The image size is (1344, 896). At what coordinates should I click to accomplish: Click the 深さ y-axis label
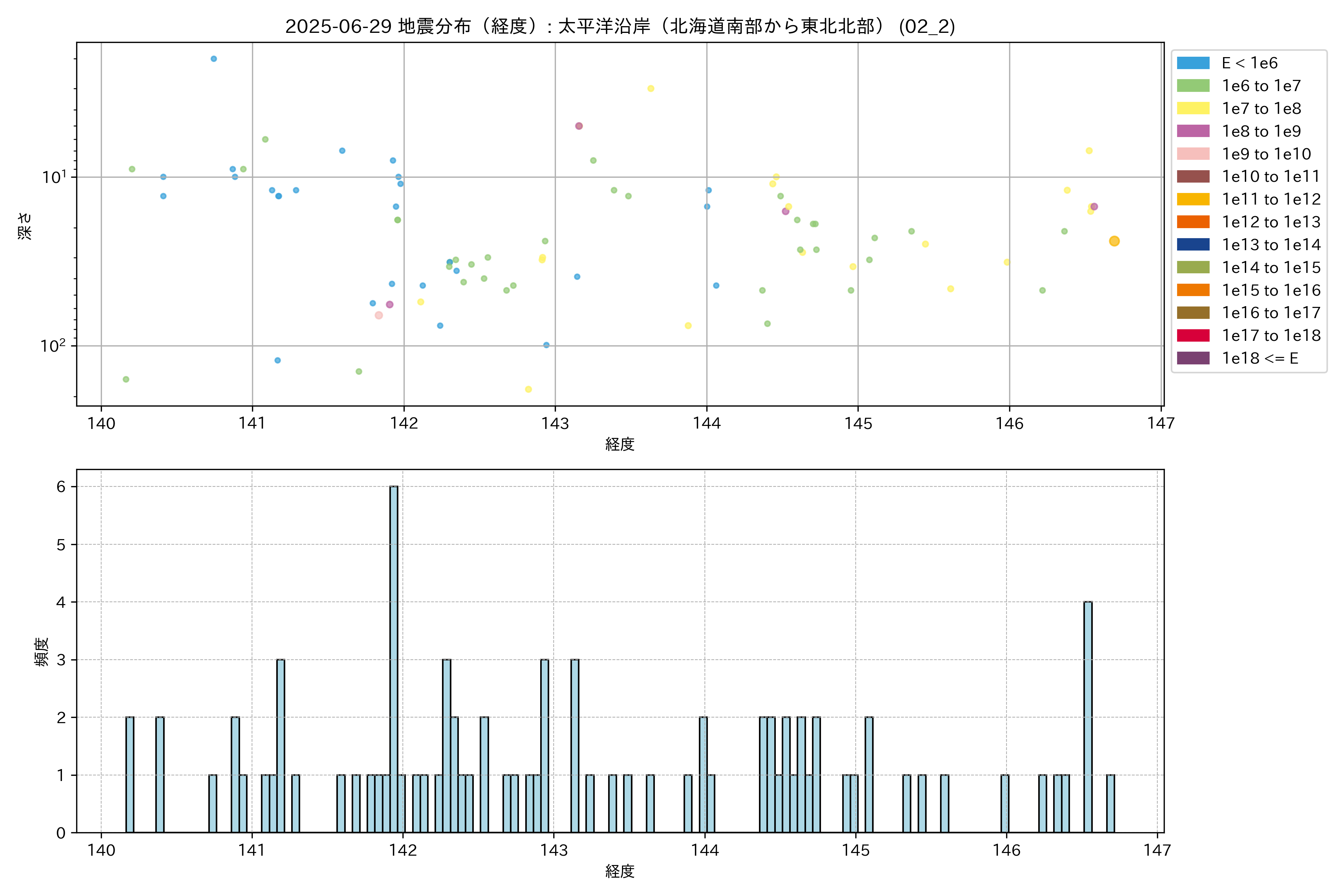25,226
